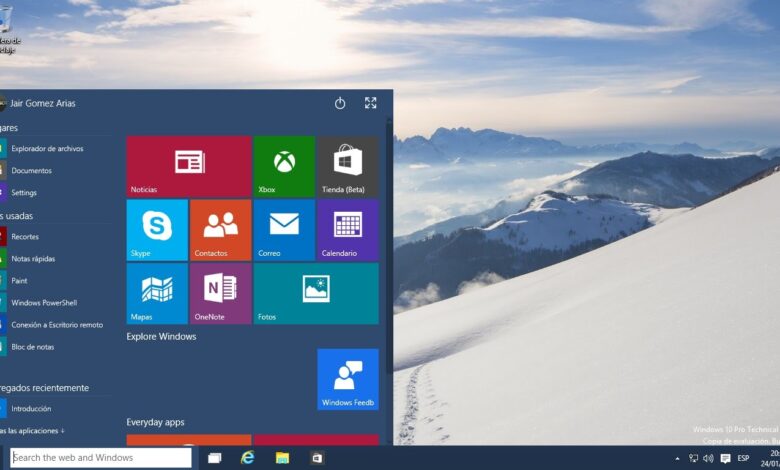780x470 pixels.
Task: Click the Jair Gomez Arias user name
Action: [43, 103]
